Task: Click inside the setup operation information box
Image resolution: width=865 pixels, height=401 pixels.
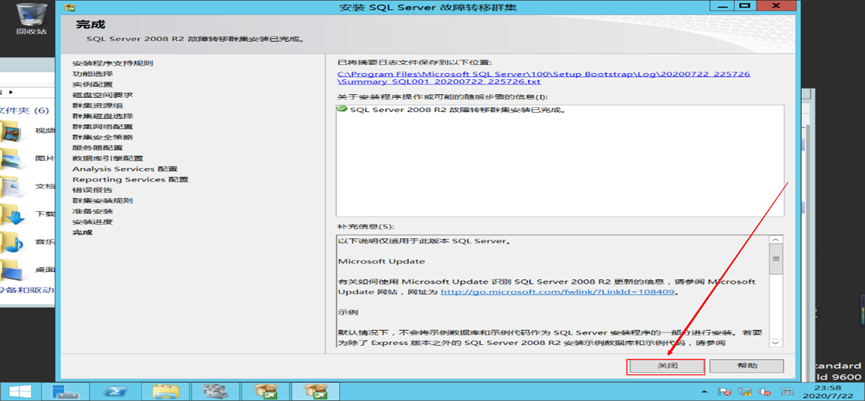Action: point(560,160)
